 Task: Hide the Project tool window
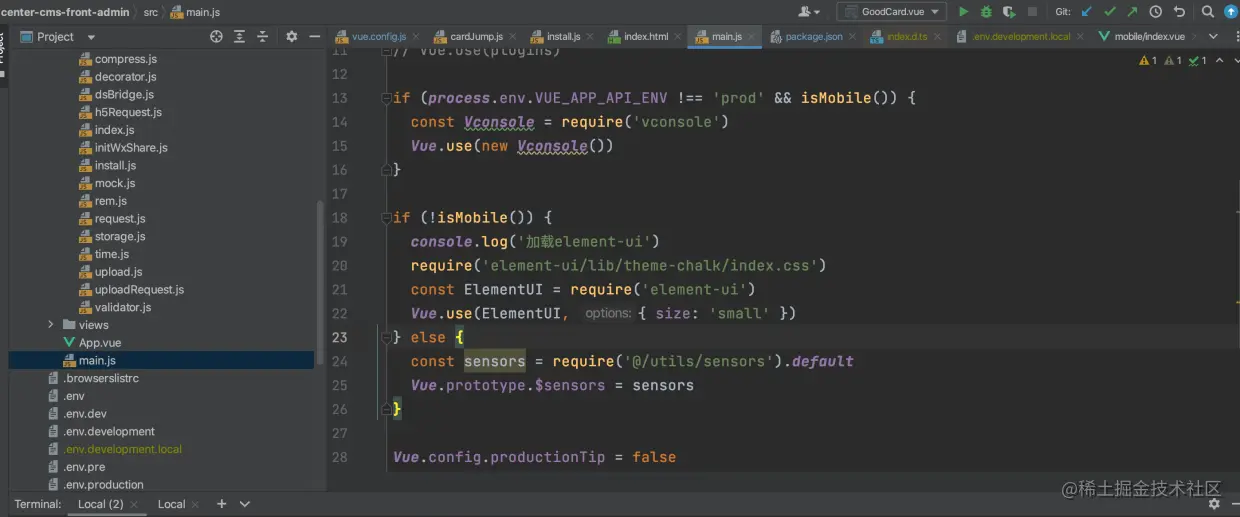click(314, 36)
